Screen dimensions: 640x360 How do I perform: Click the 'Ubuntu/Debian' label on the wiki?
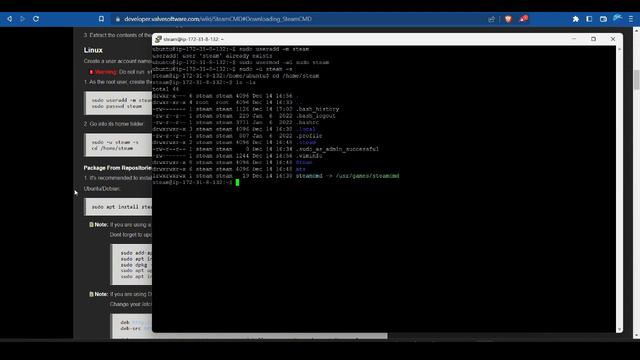102,189
